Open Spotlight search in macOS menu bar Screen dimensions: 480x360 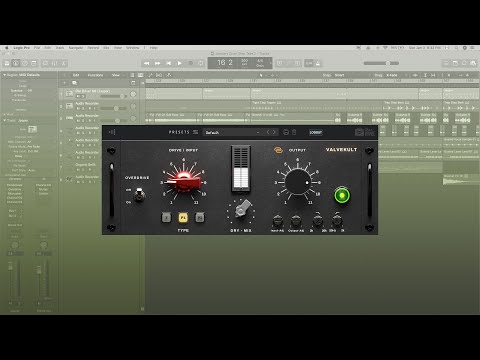tap(456, 48)
